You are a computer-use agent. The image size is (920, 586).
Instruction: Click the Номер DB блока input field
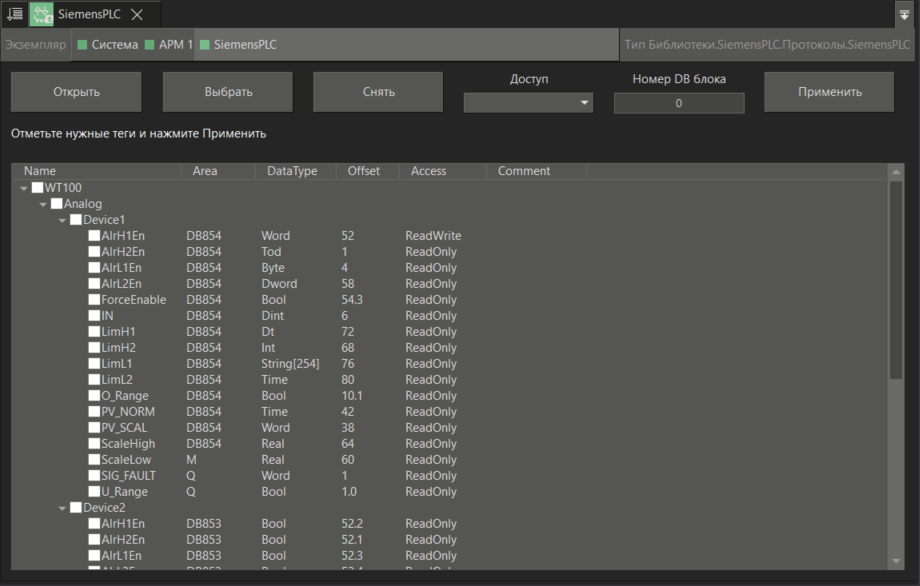pyautogui.click(x=678, y=102)
